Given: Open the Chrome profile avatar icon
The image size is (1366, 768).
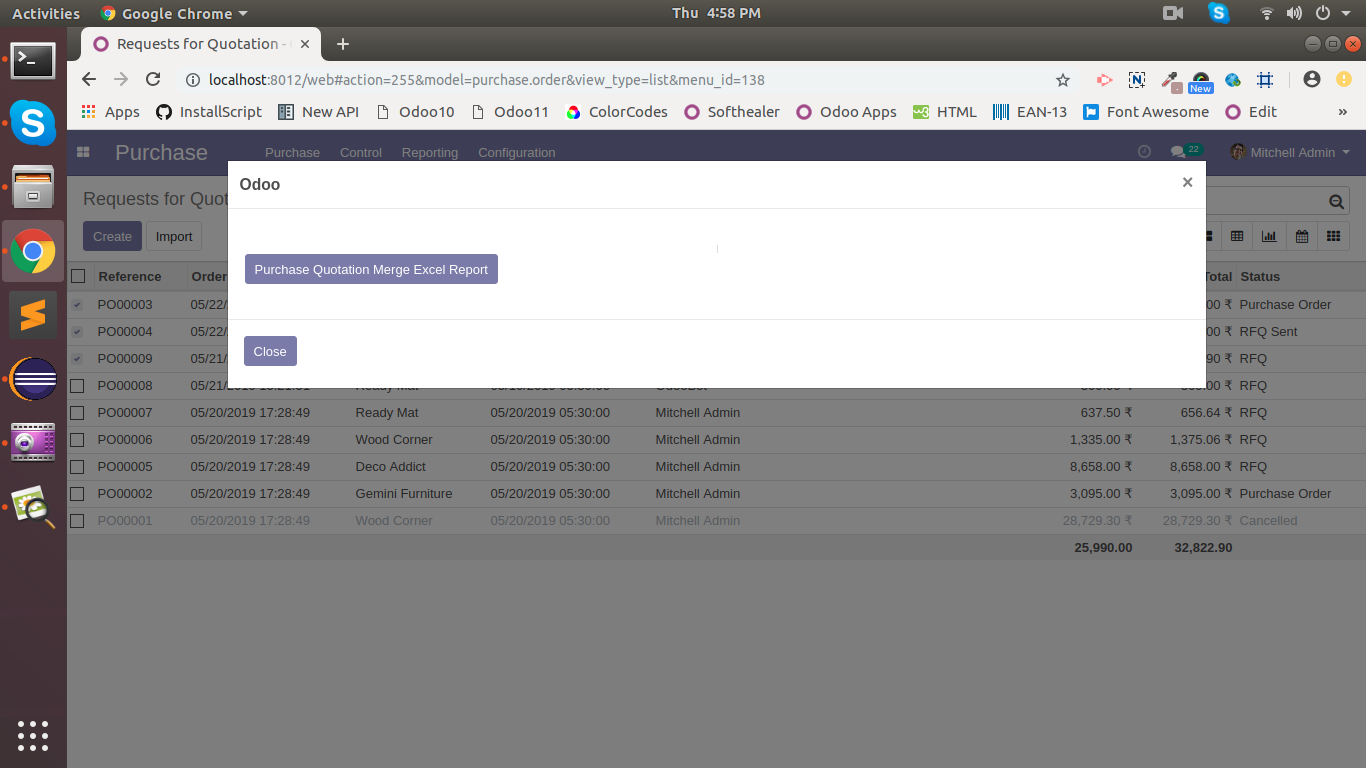Looking at the screenshot, I should [x=1312, y=80].
